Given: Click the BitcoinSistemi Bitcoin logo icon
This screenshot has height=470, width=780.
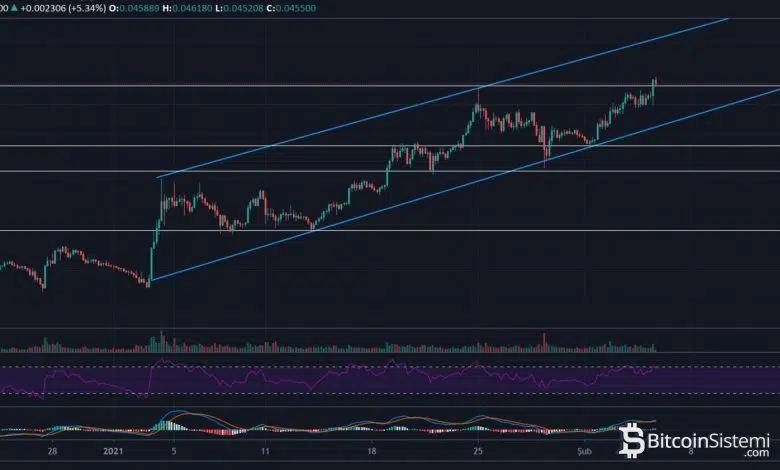Looking at the screenshot, I should tap(632, 439).
